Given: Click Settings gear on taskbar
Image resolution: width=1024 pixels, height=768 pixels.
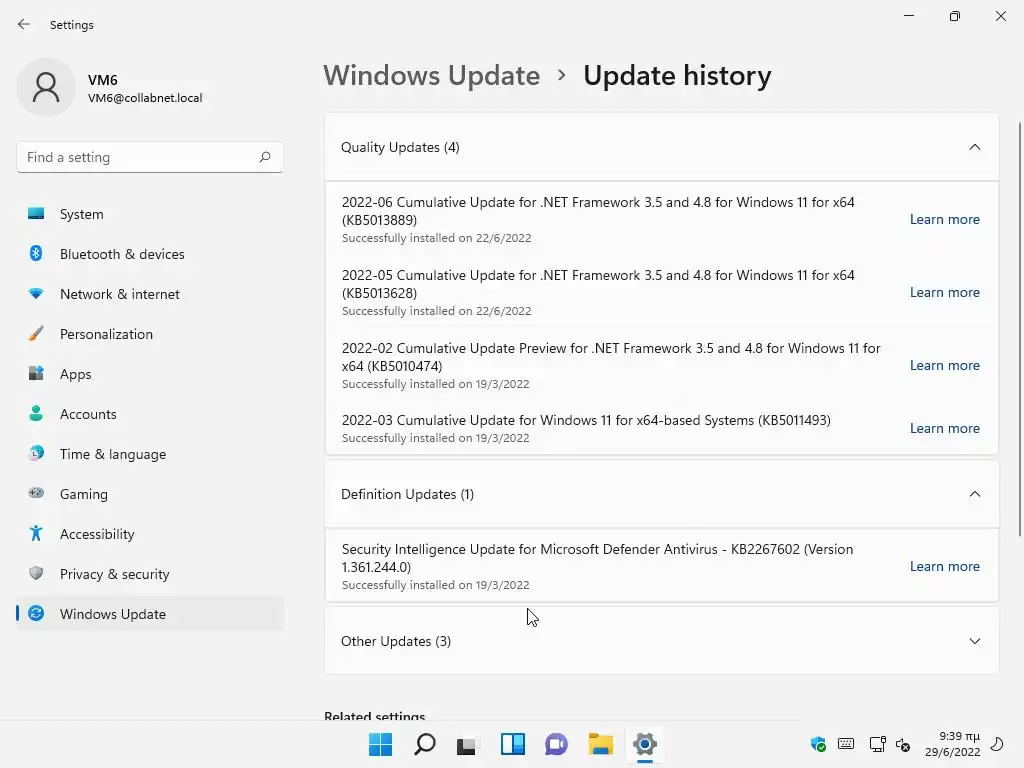Looking at the screenshot, I should (645, 744).
